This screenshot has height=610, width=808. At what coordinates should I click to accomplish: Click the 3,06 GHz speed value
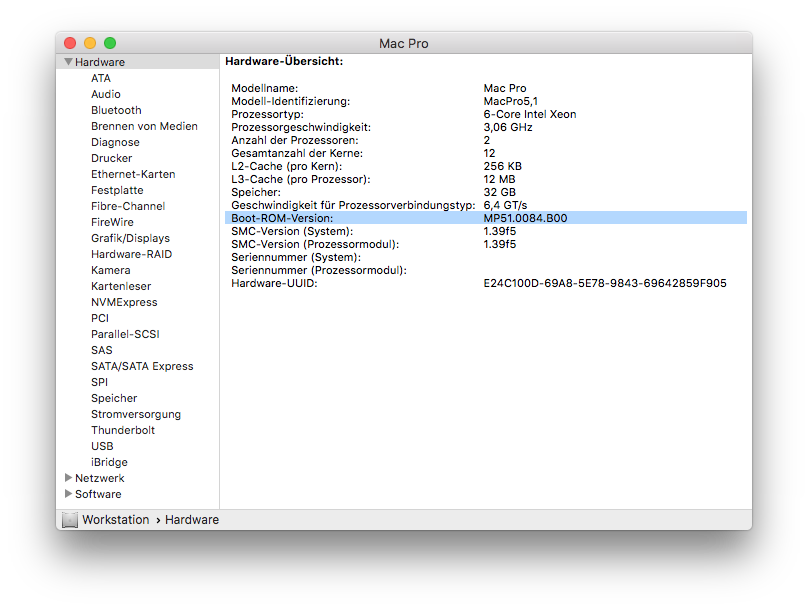pyautogui.click(x=508, y=127)
